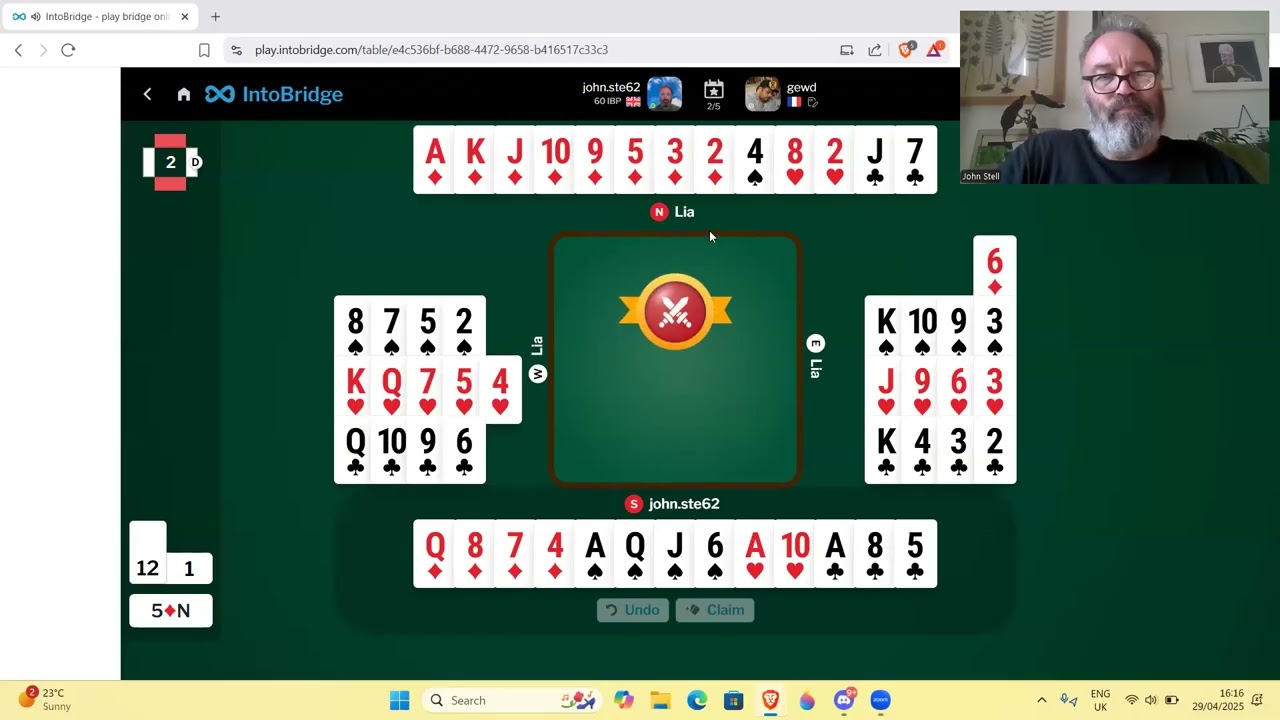This screenshot has height=720, width=1280.
Task: Open Copilot from the taskbar
Action: (624, 700)
